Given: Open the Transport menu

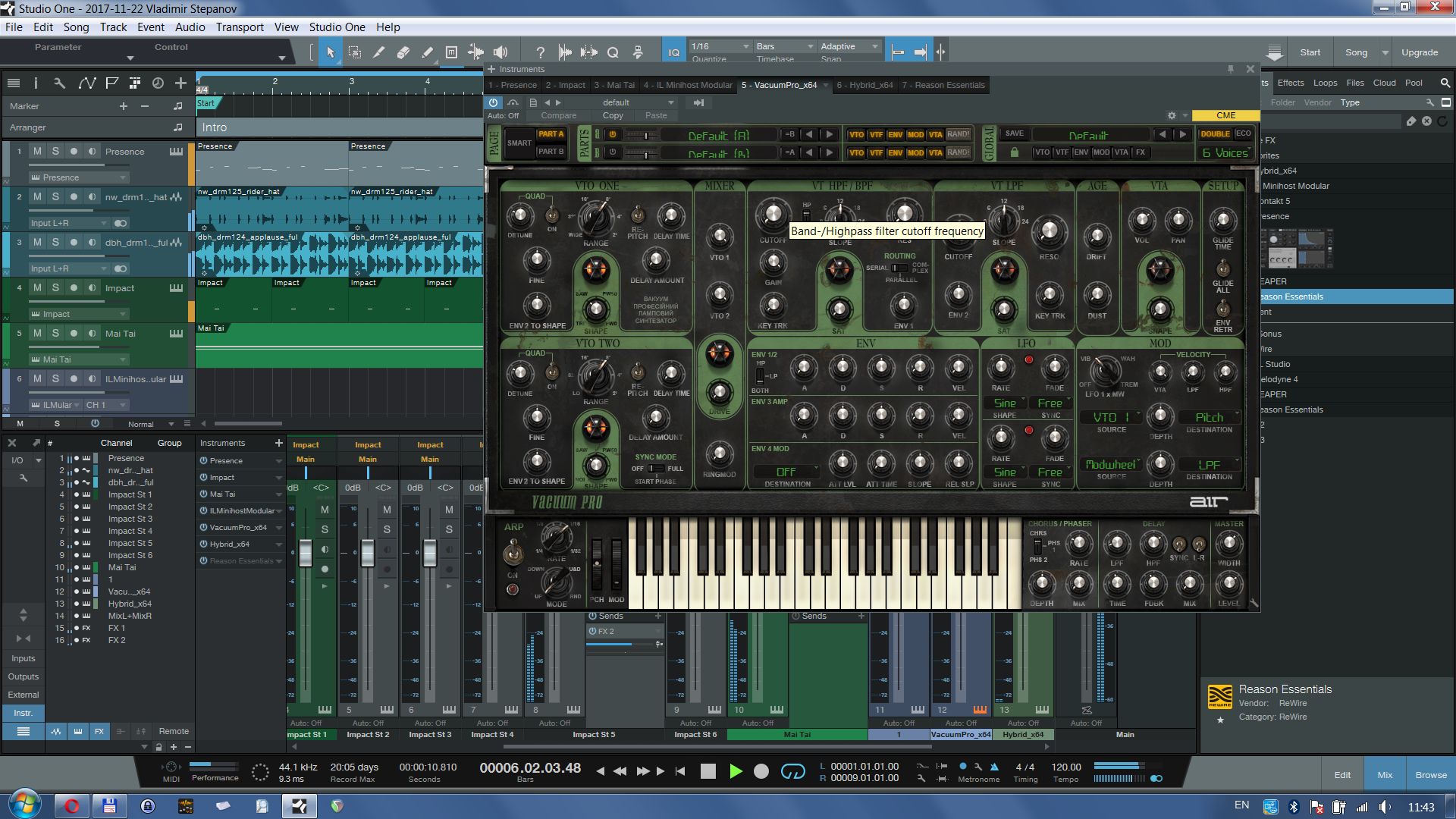Looking at the screenshot, I should [x=240, y=27].
